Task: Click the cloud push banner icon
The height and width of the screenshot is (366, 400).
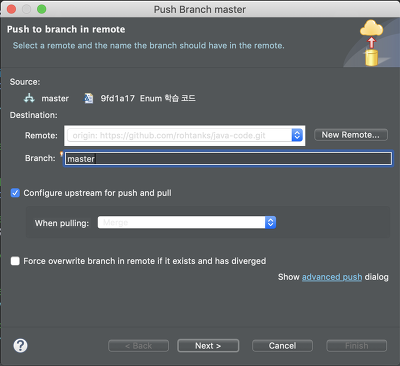Action: pos(371,43)
